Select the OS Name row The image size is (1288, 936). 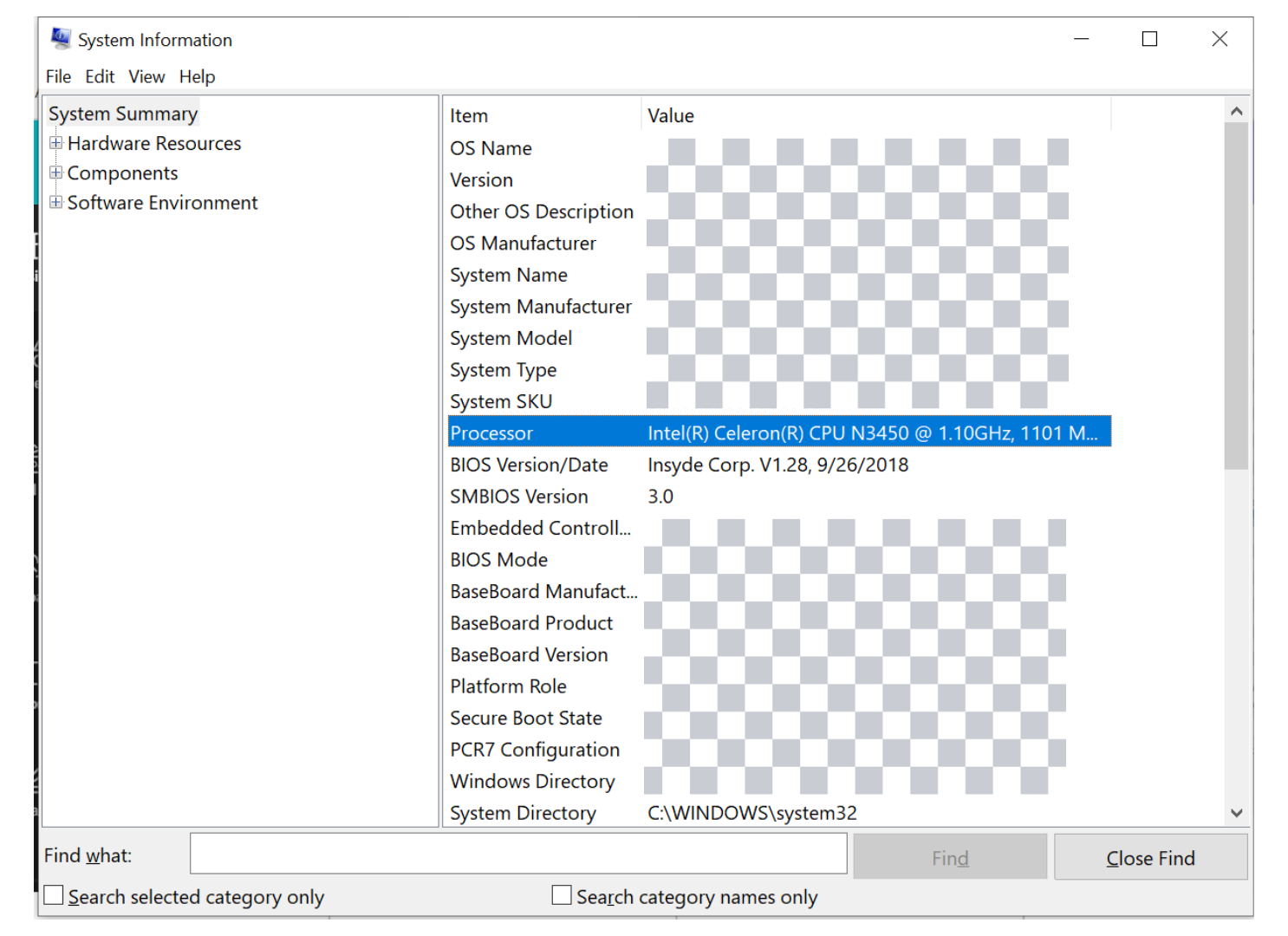779,148
